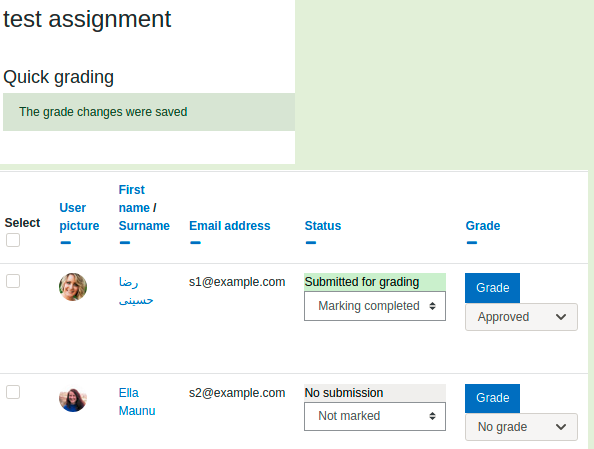Tick the select-all checkbox under Select
This screenshot has height=449, width=594.
tap(13, 240)
